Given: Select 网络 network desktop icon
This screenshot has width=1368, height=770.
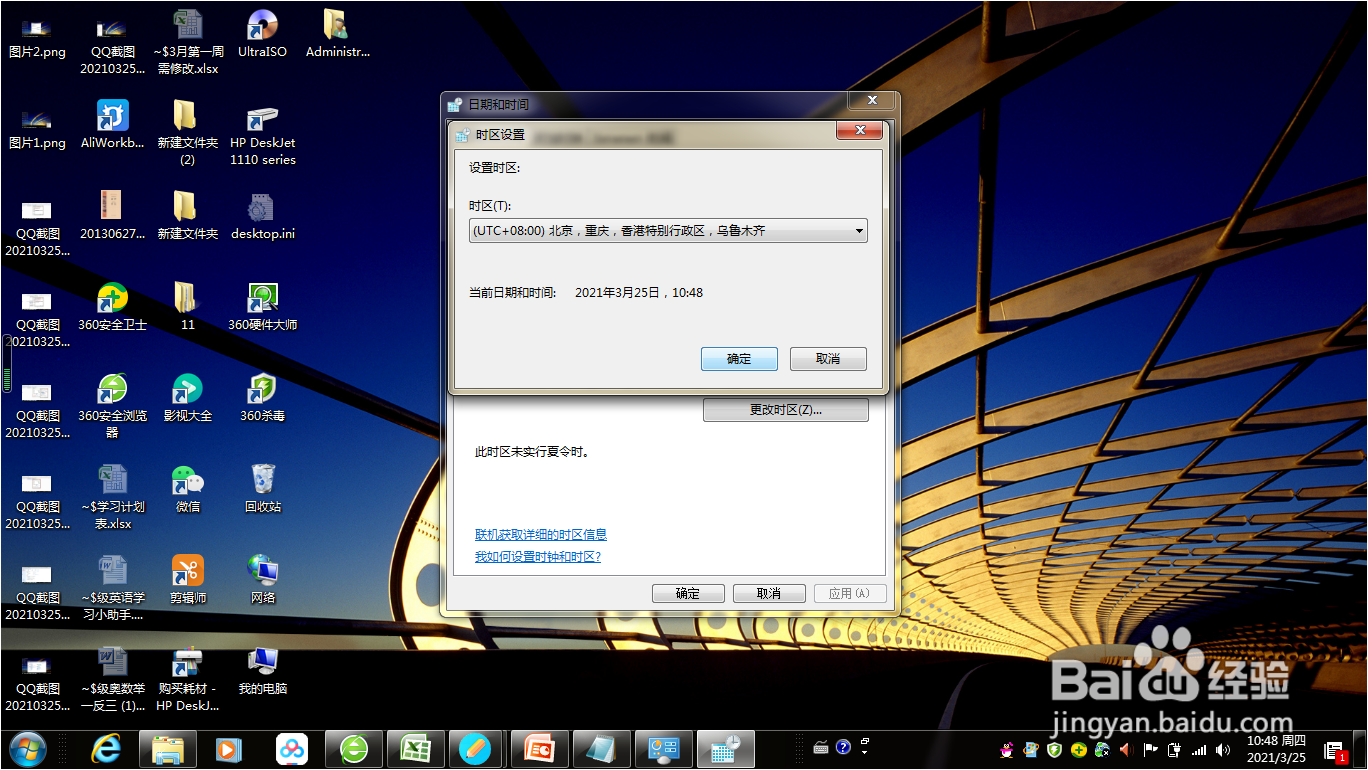Looking at the screenshot, I should point(263,580).
